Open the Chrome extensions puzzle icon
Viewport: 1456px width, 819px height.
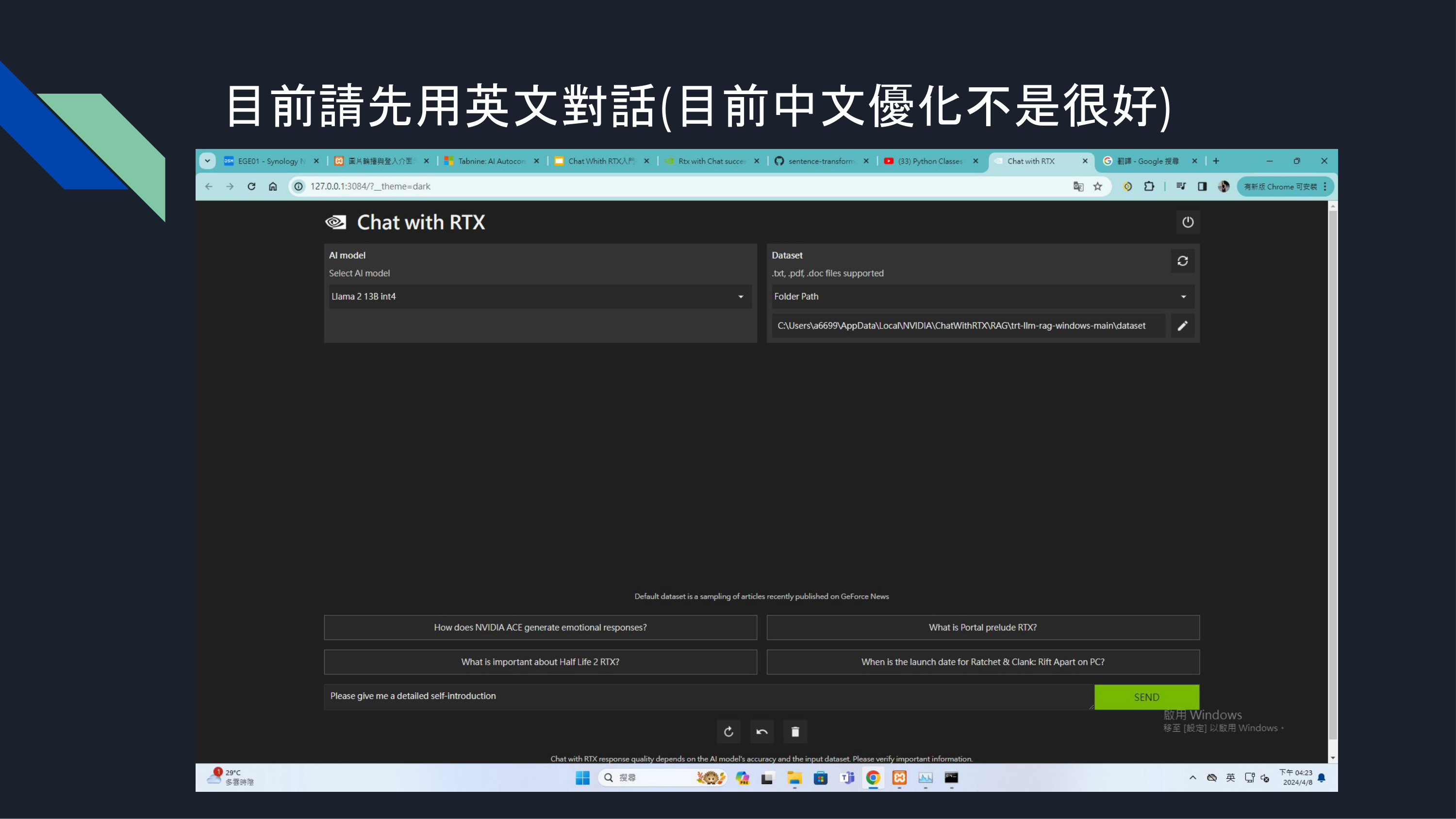pos(1149,186)
